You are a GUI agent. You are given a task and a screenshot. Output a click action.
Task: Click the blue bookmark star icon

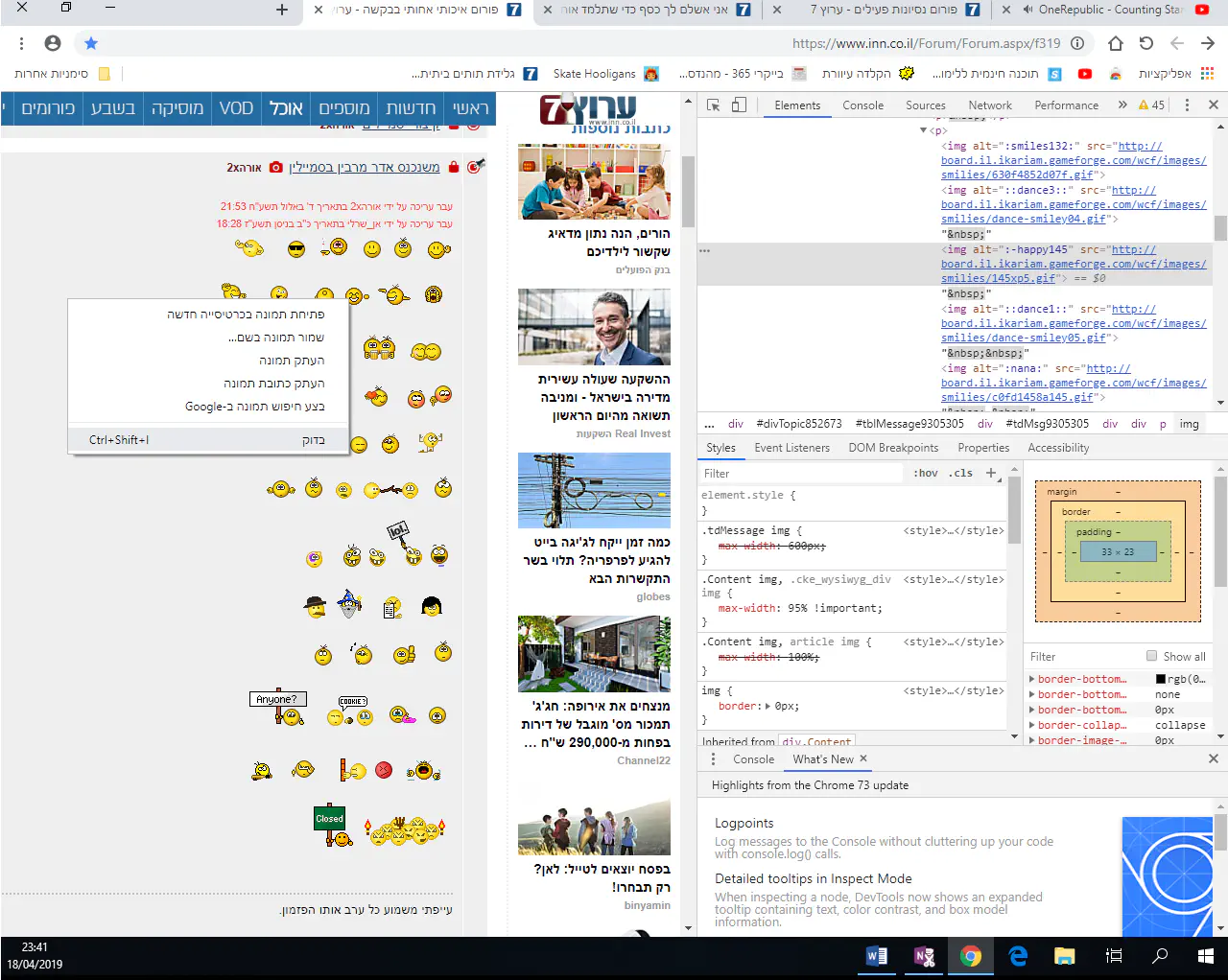pyautogui.click(x=90, y=43)
